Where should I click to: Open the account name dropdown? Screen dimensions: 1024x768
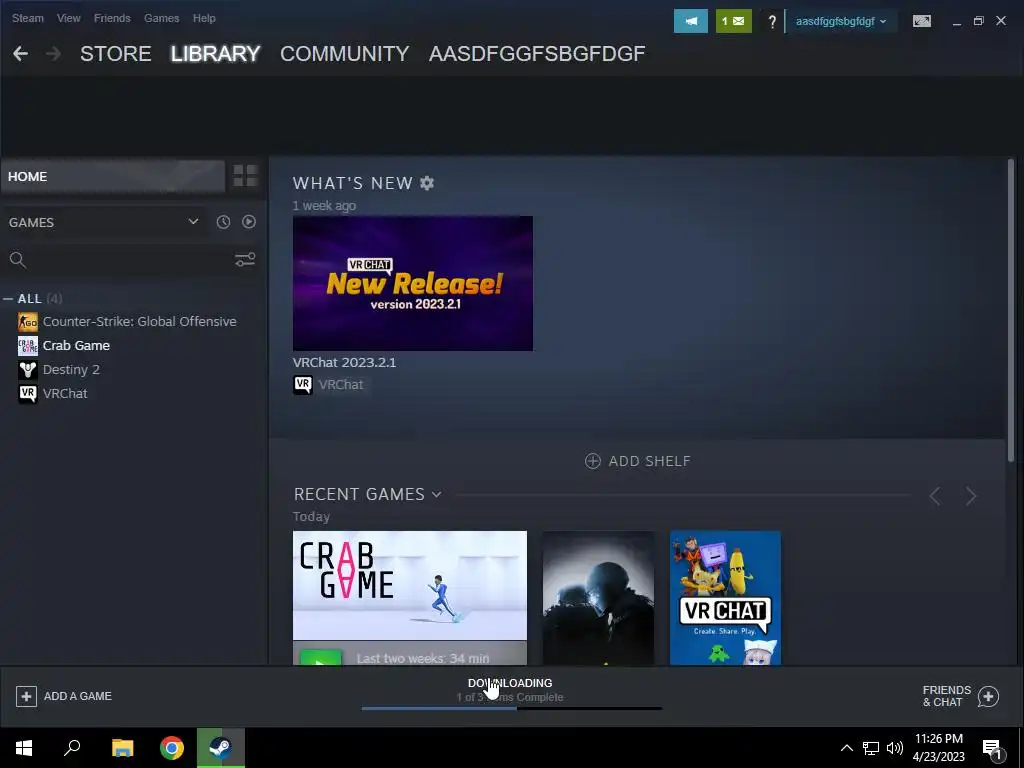[840, 21]
